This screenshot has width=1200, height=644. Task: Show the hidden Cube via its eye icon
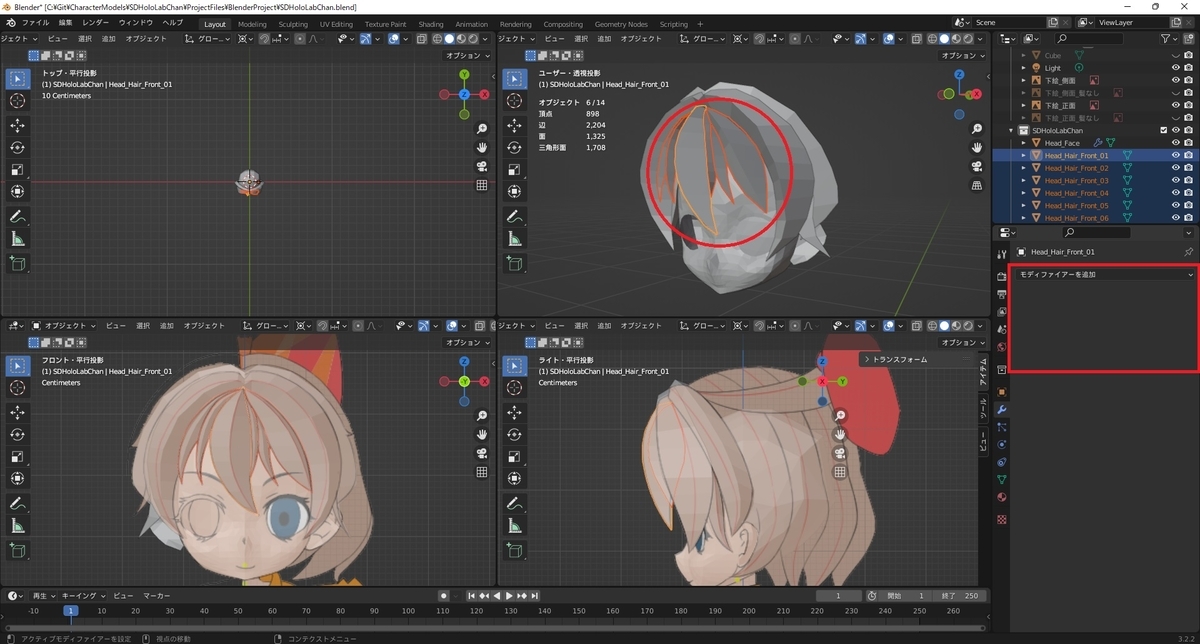[1175, 56]
